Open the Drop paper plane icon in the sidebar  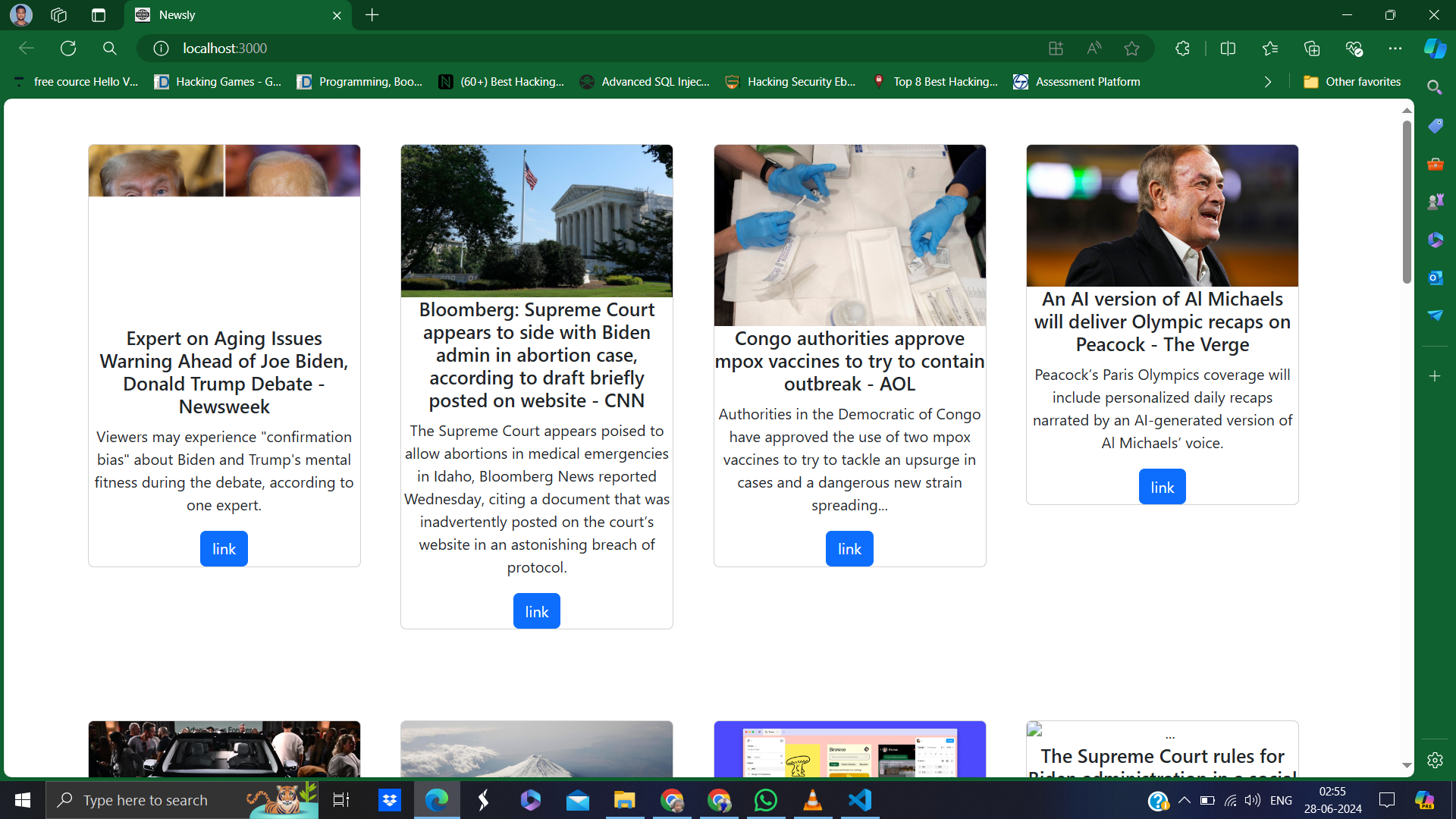(1435, 315)
